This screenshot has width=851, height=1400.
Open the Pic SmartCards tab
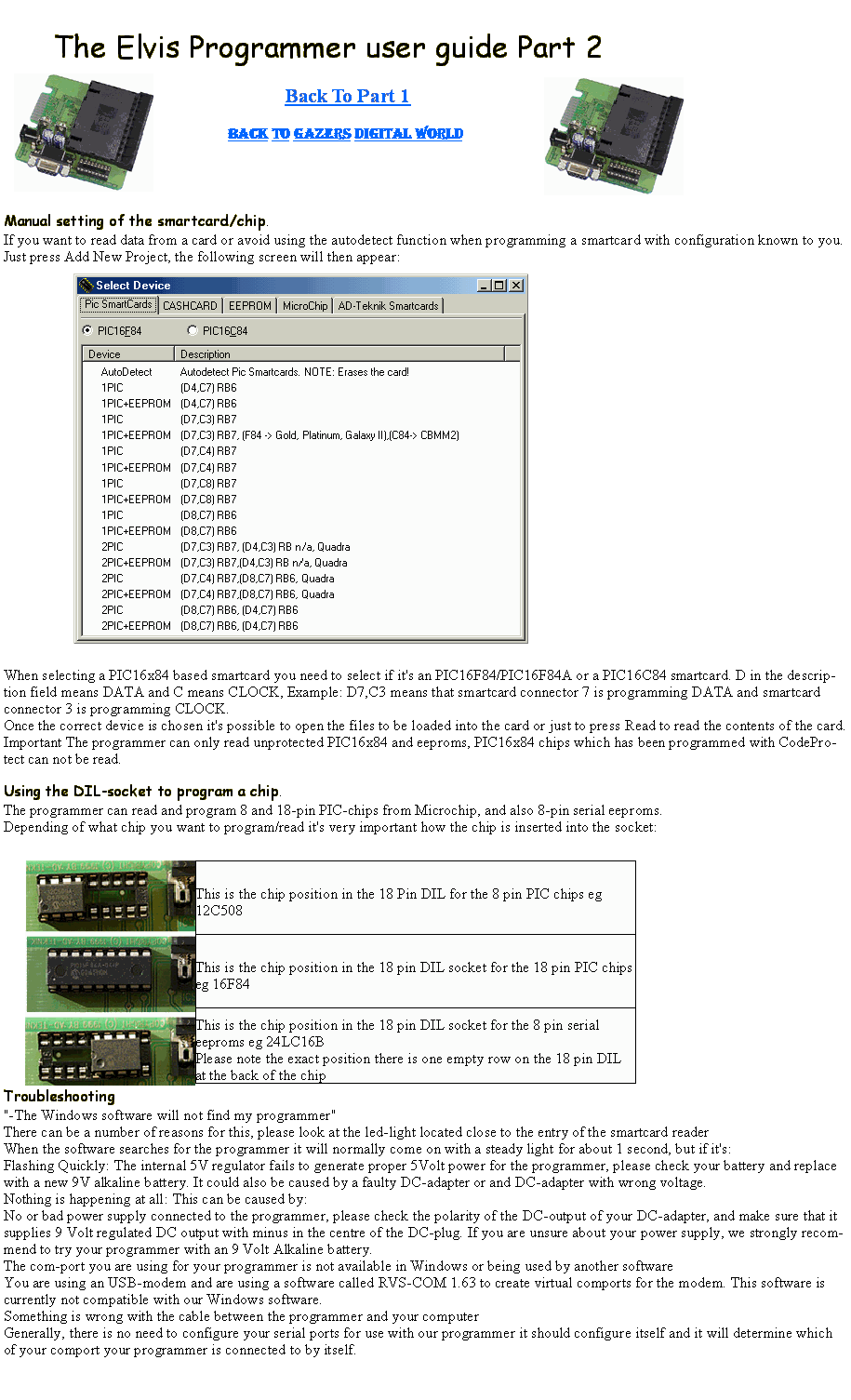point(118,304)
